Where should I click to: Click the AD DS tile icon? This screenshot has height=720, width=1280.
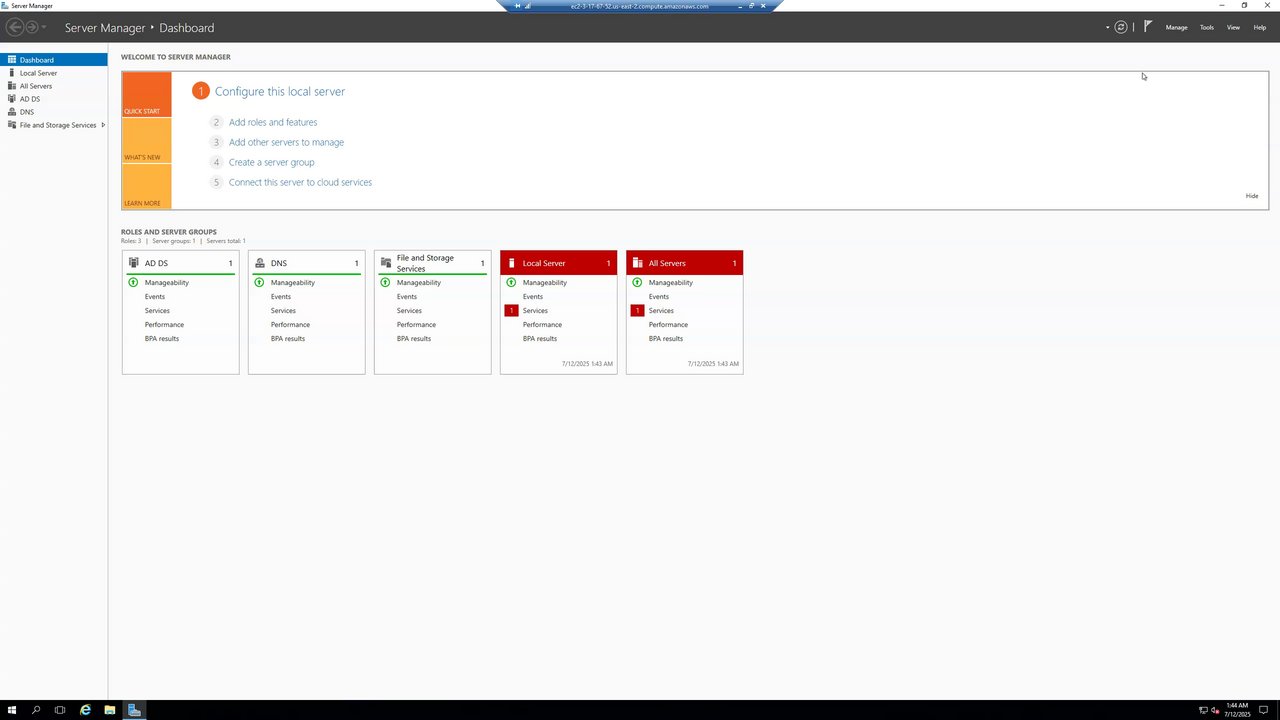click(134, 263)
